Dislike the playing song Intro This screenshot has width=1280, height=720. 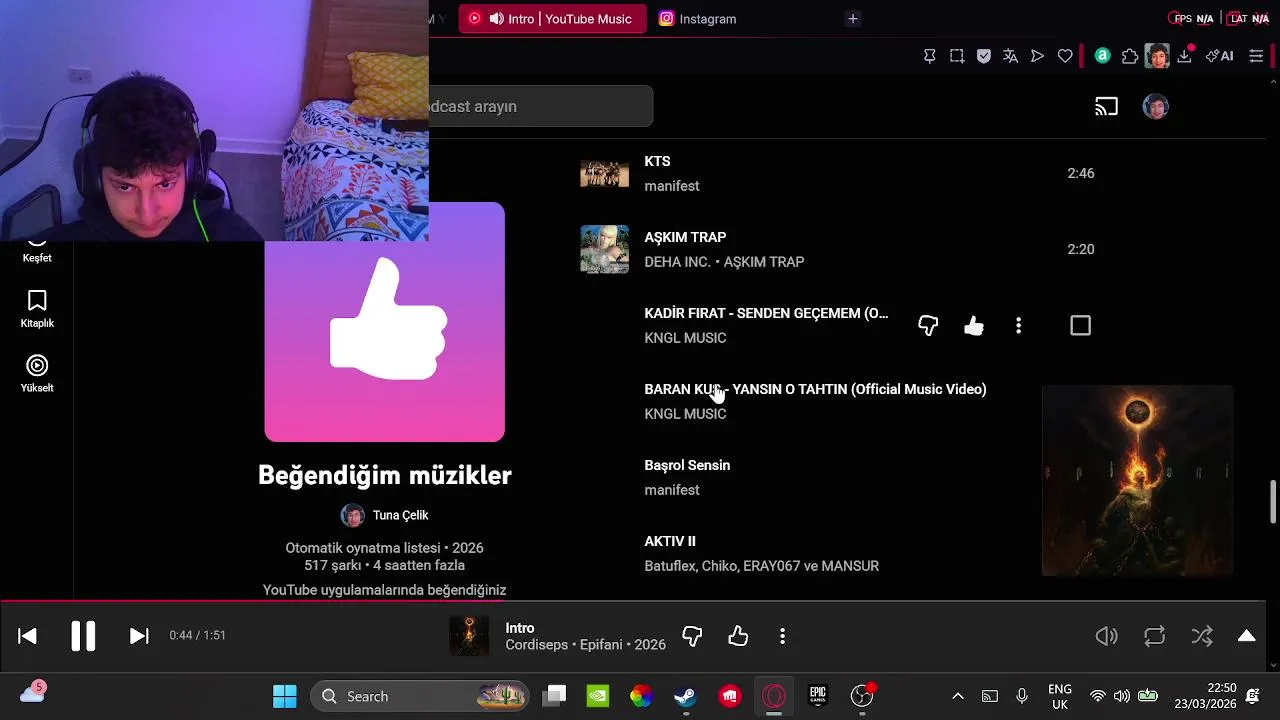(692, 636)
